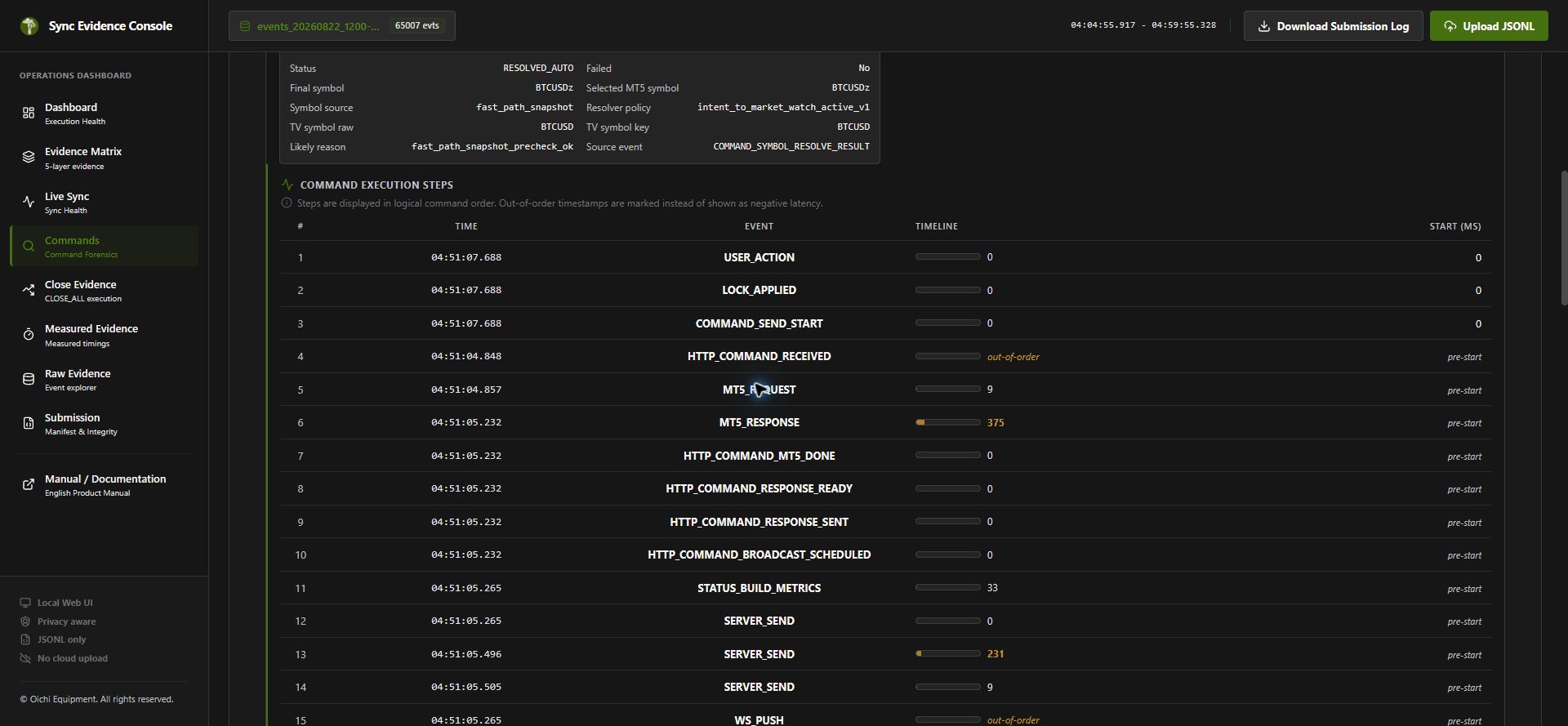Click the Submission document icon

tap(29, 423)
